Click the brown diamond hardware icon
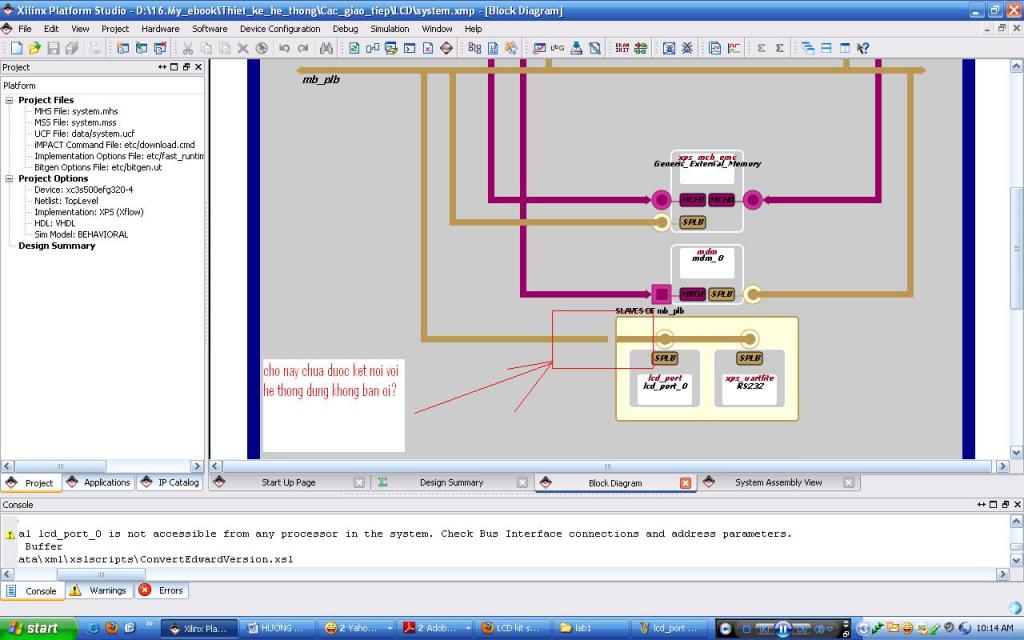 tap(447, 48)
